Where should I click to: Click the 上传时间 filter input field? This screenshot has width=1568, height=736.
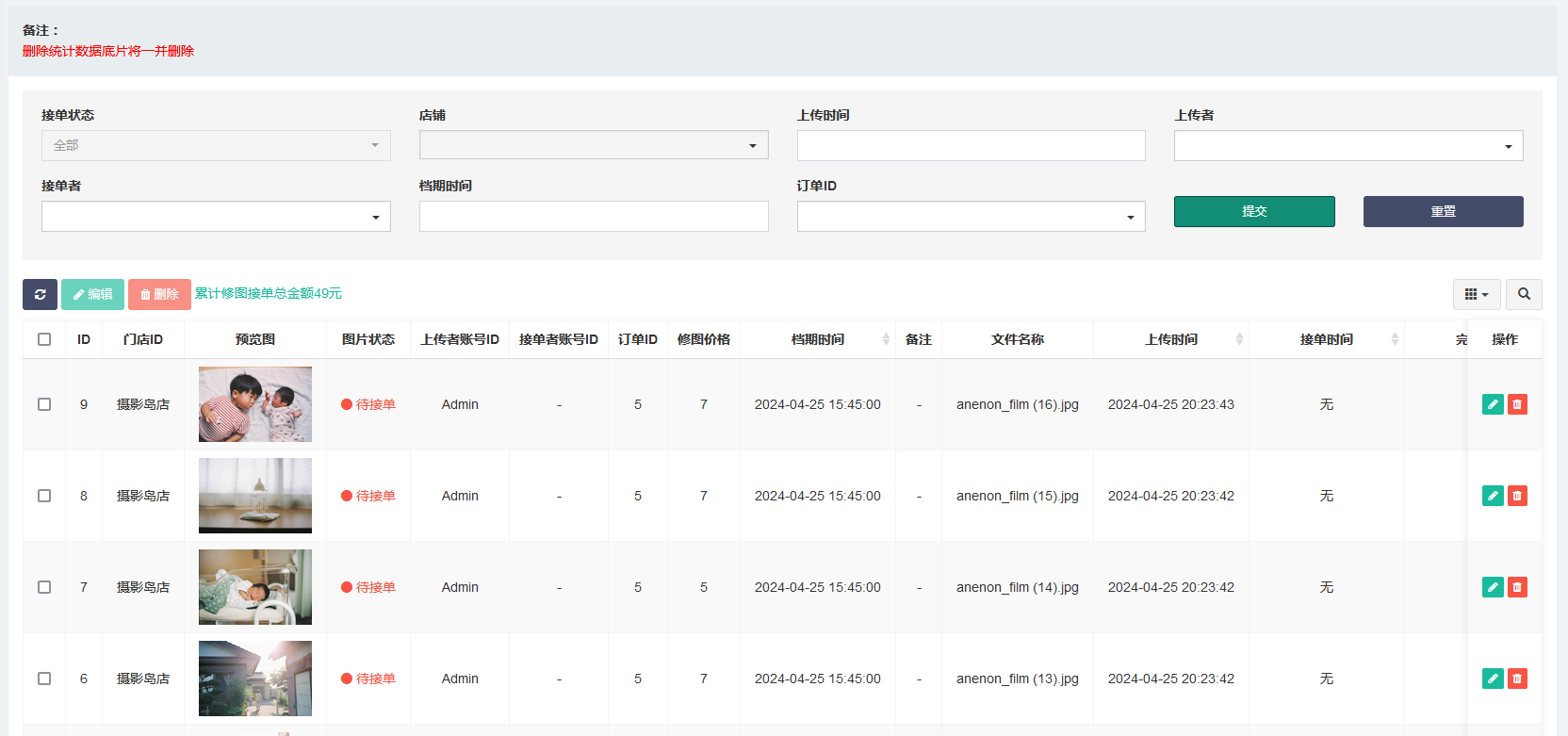point(971,145)
